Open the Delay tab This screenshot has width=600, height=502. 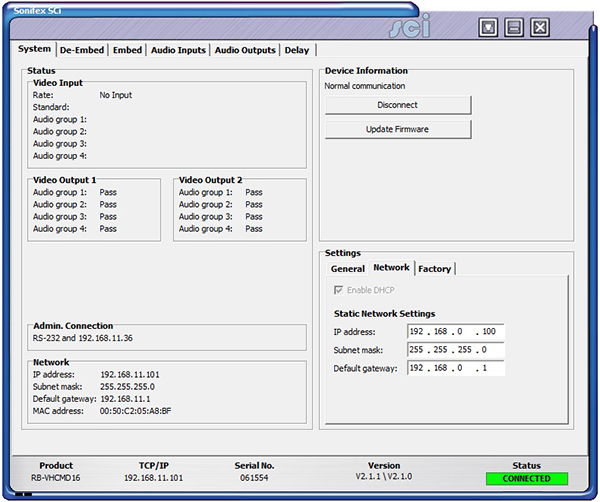[x=297, y=50]
